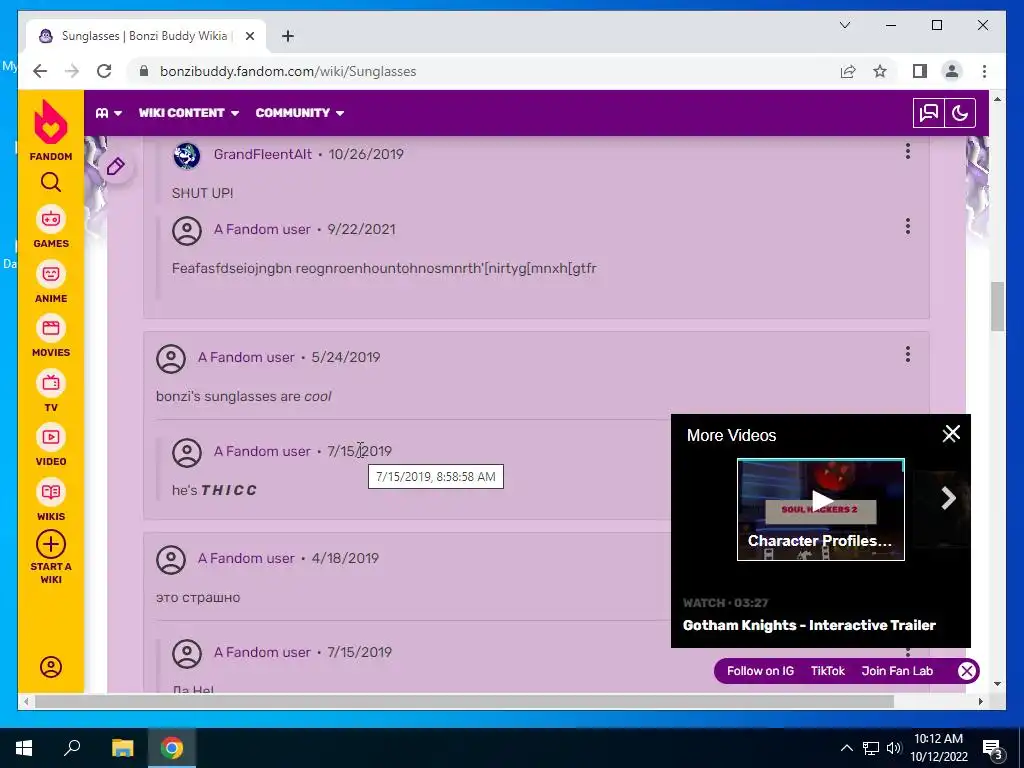Open Windows taskbar search
This screenshot has width=1024, height=768.
72,748
